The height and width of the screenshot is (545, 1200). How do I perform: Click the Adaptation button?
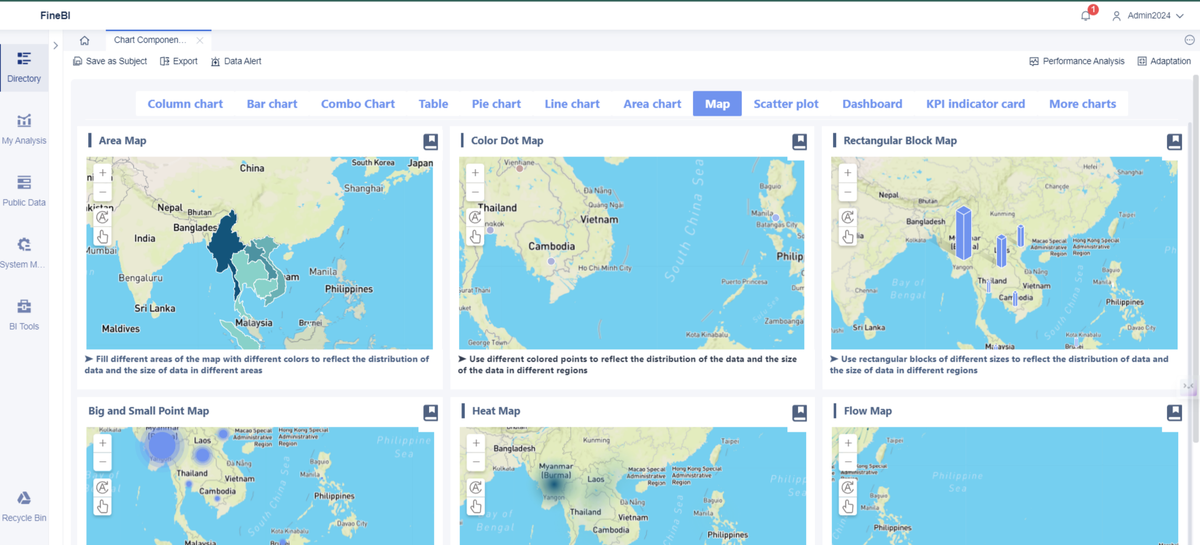(x=1164, y=61)
